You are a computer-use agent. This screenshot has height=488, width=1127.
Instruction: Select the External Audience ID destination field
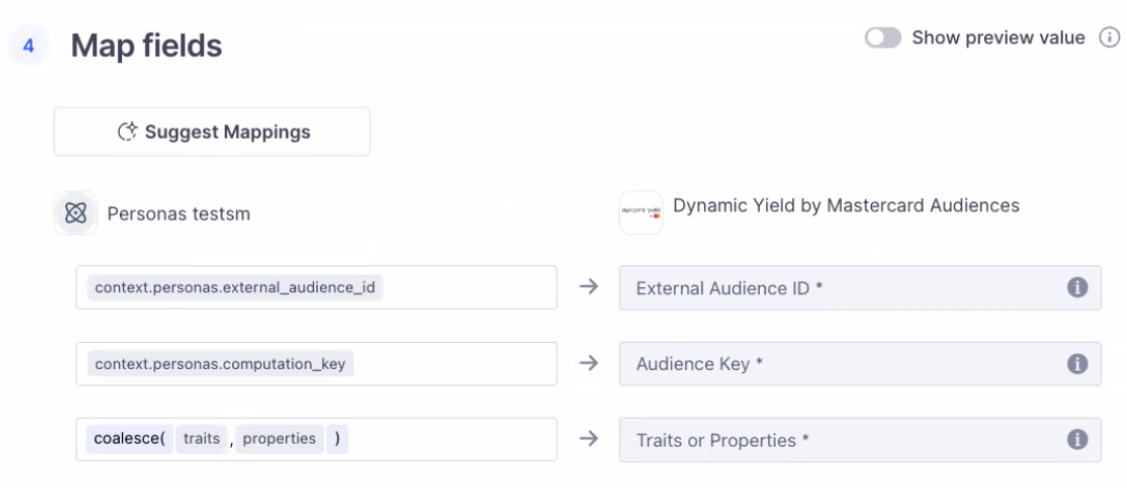860,287
